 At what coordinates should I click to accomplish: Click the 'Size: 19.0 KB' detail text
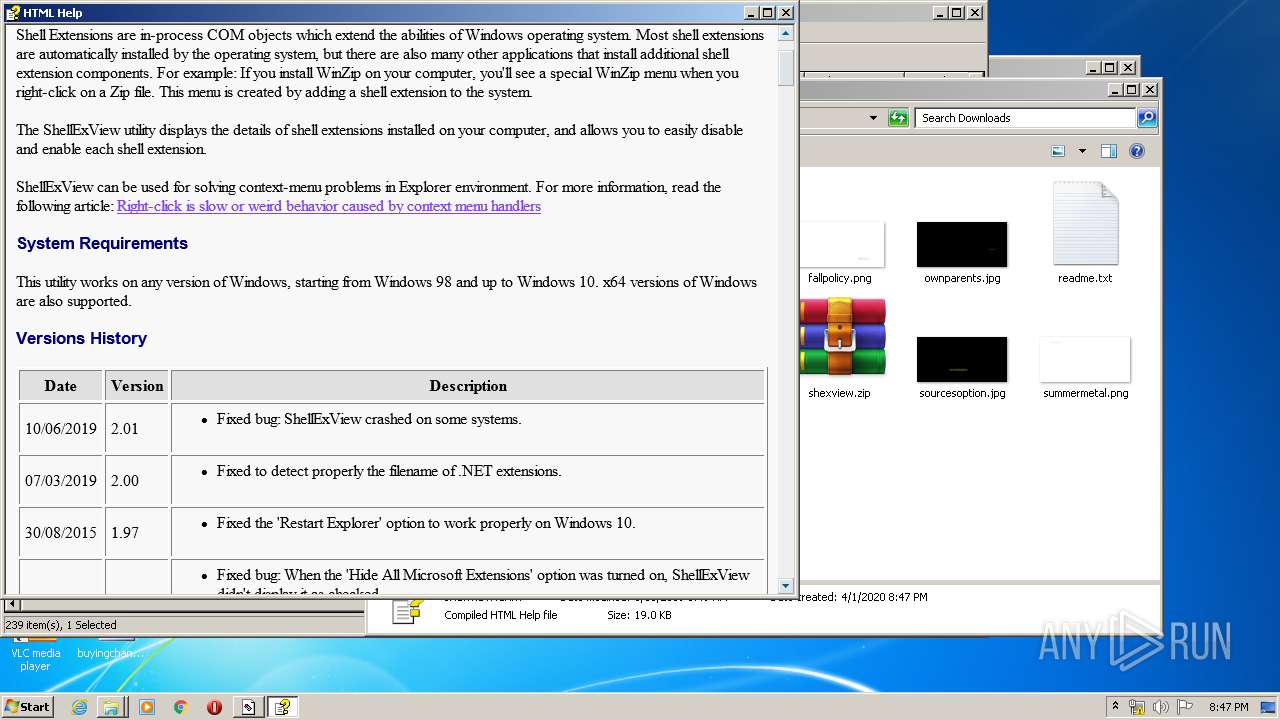coord(639,615)
